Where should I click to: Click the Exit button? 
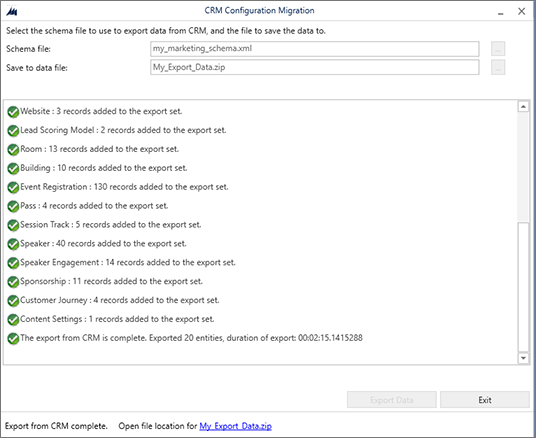click(x=485, y=400)
